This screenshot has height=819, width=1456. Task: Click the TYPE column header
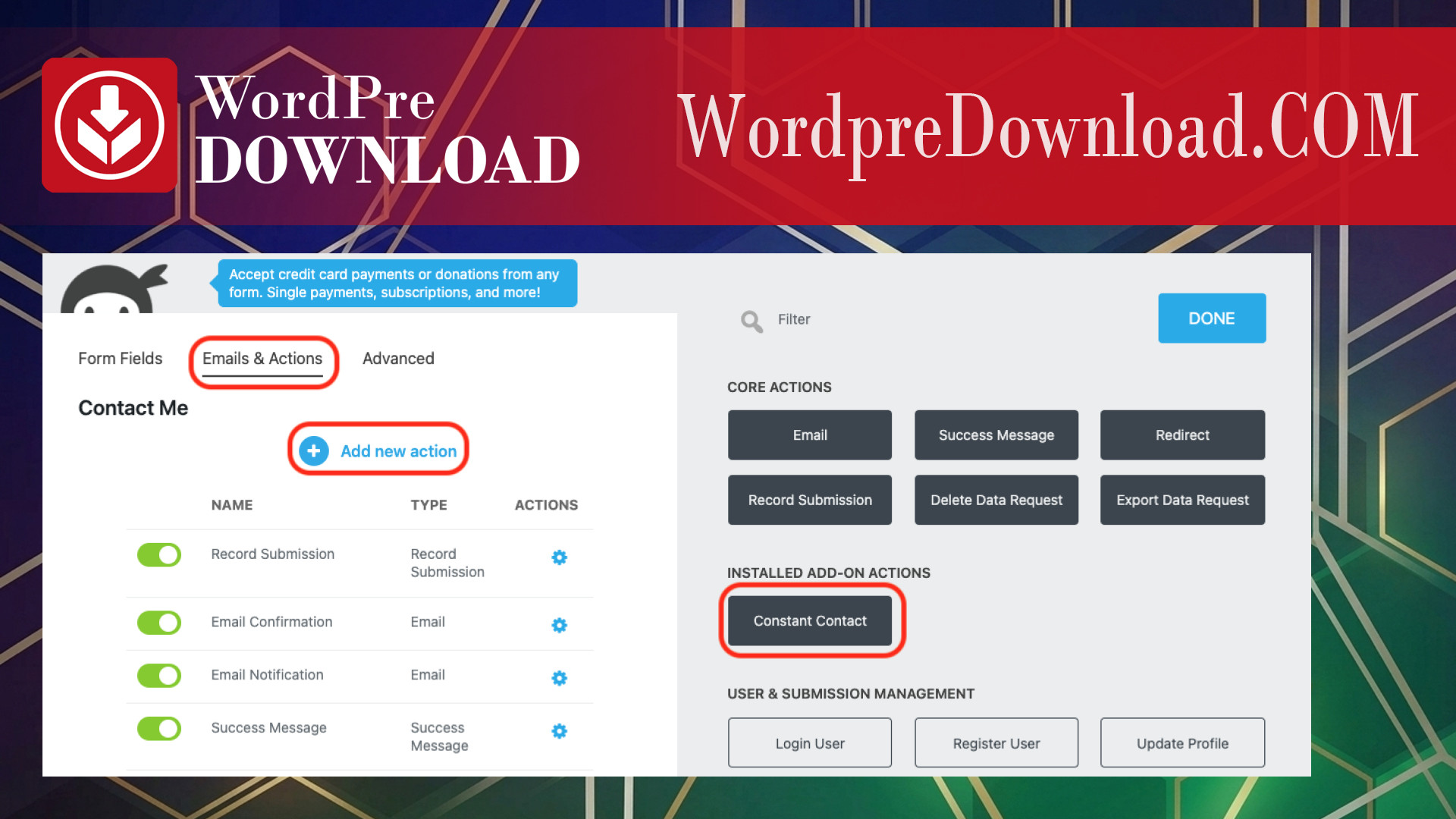click(x=429, y=505)
